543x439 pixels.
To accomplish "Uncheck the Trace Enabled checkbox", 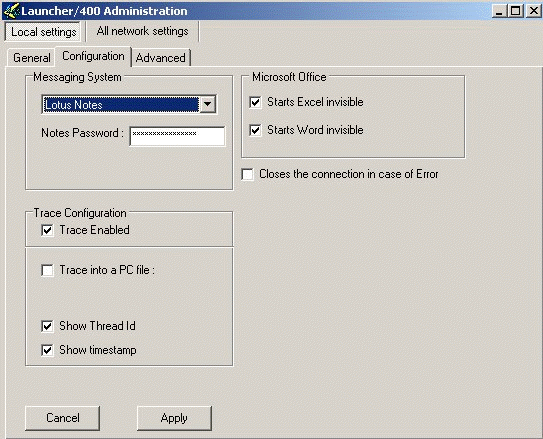I will [x=47, y=230].
